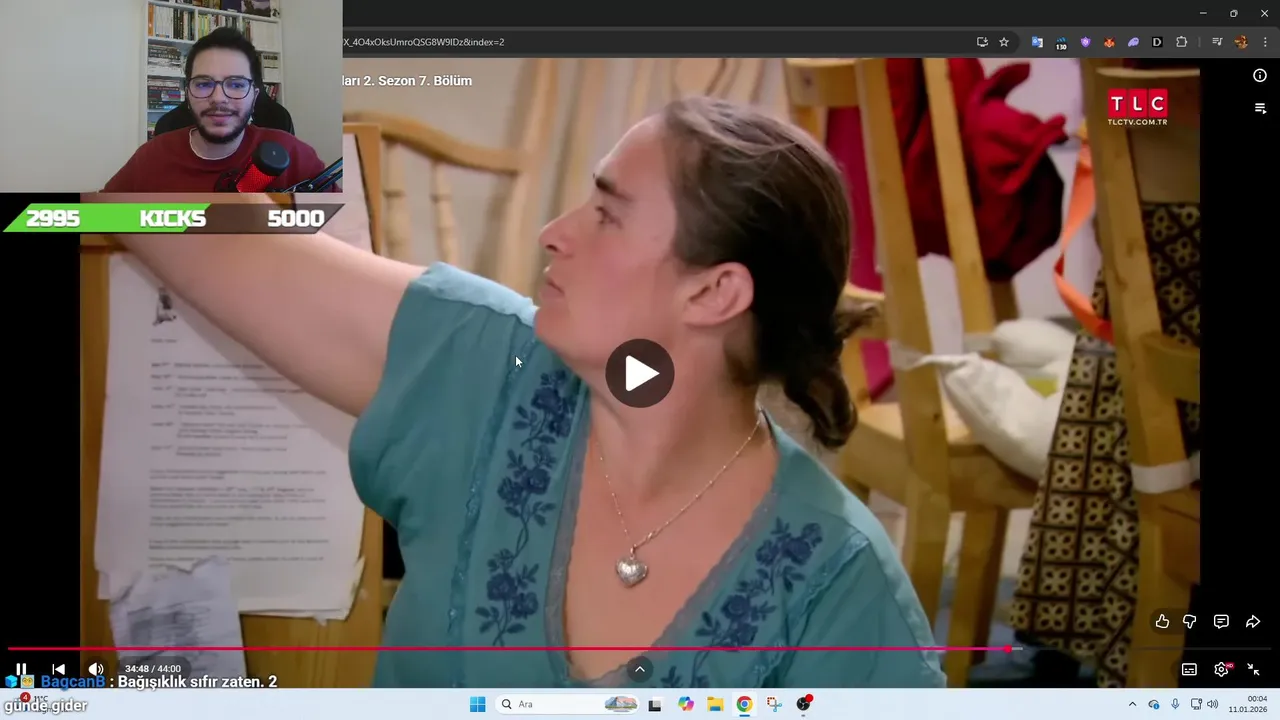This screenshot has width=1280, height=720.
Task: Show video info circle icon
Action: click(x=1260, y=76)
